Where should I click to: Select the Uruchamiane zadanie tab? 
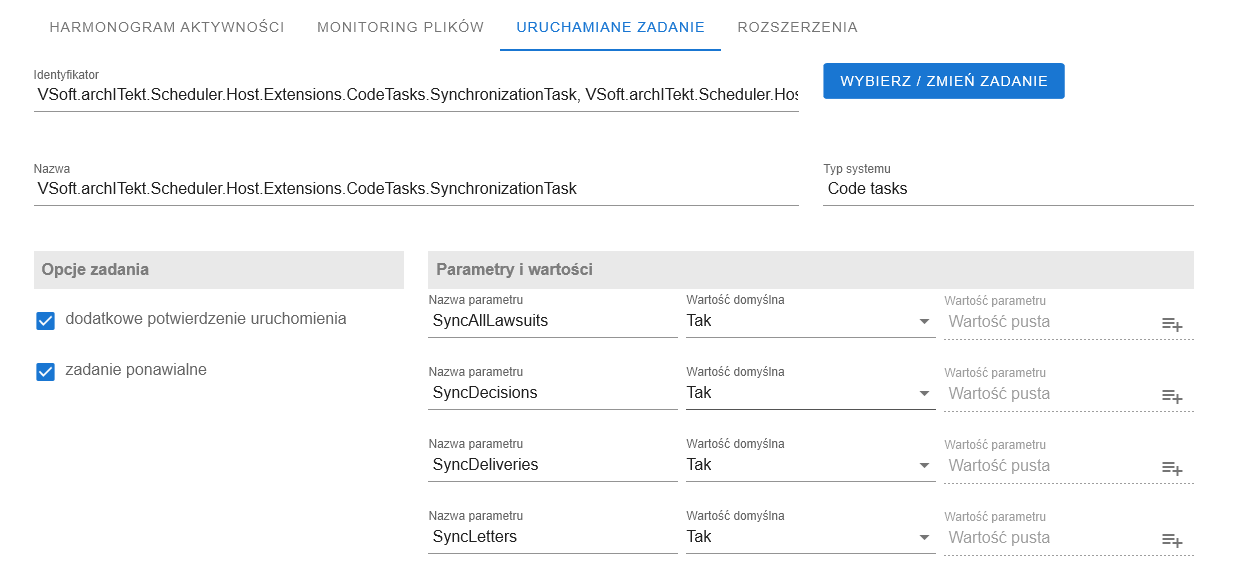pyautogui.click(x=610, y=27)
